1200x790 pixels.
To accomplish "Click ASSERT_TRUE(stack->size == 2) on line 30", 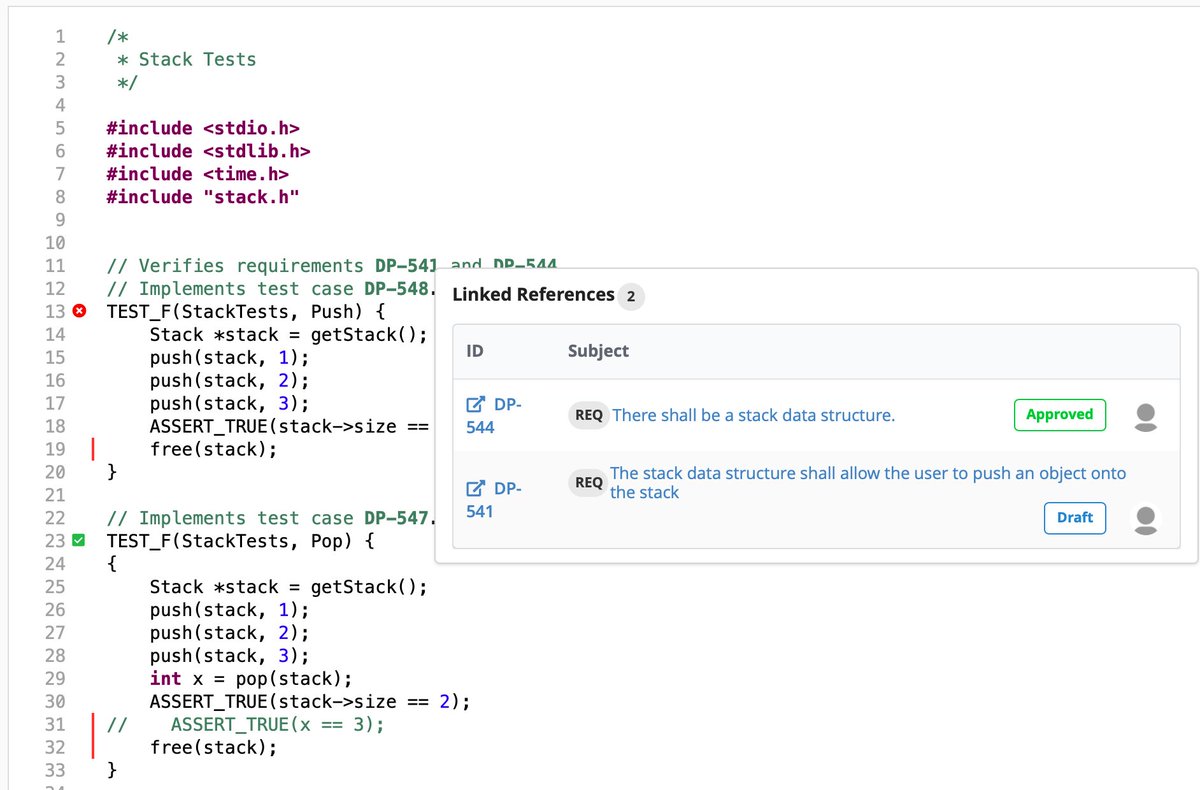I will tap(310, 702).
